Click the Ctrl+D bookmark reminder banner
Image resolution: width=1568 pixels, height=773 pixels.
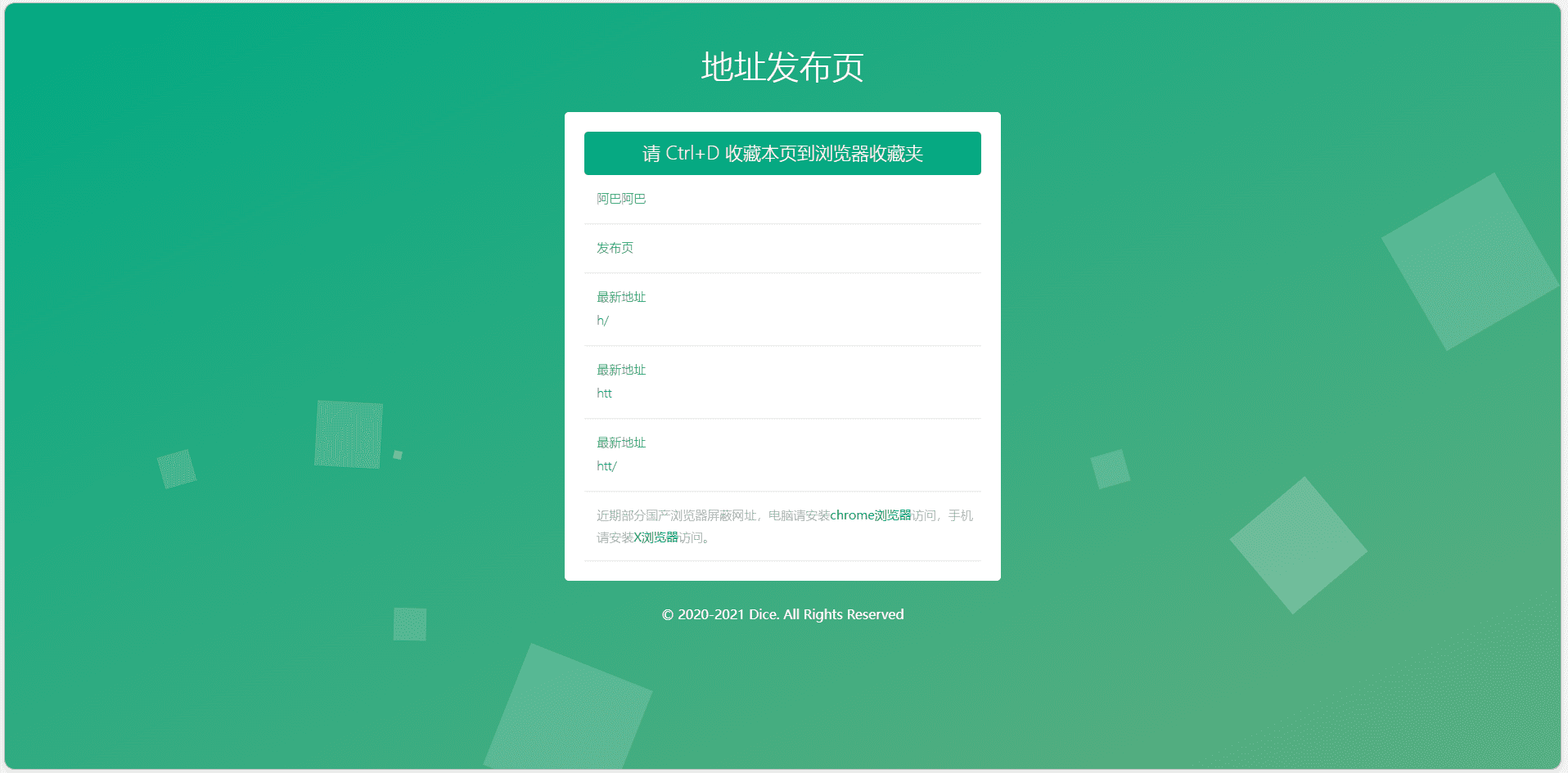coord(782,153)
